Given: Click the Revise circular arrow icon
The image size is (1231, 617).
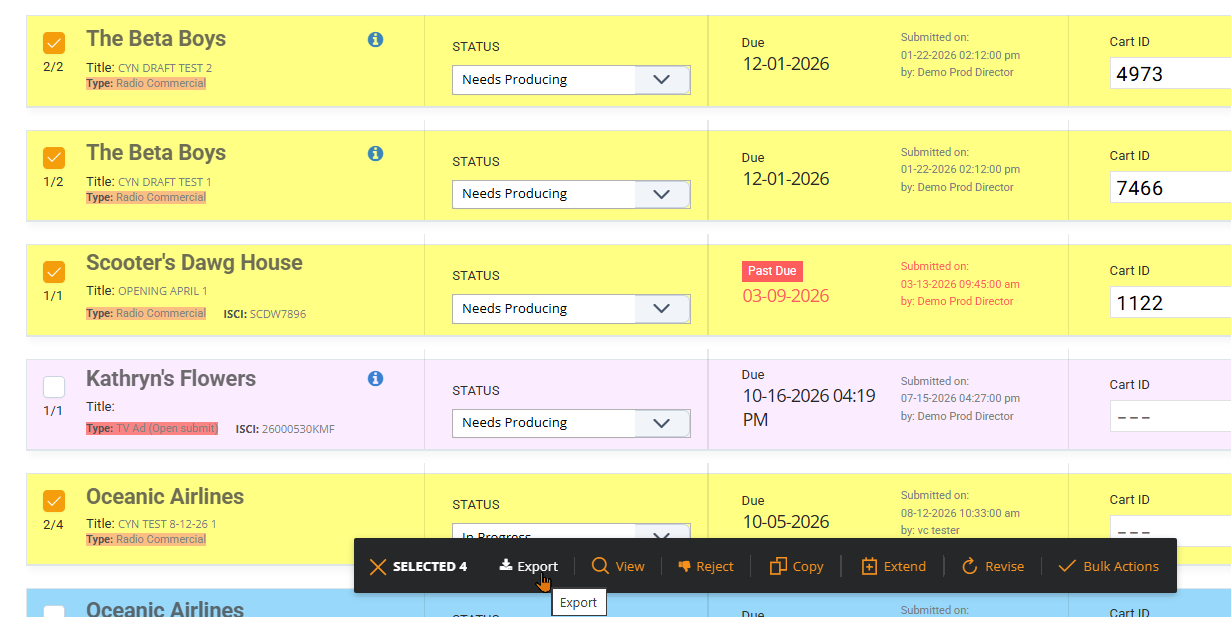Looking at the screenshot, I should coord(969,566).
